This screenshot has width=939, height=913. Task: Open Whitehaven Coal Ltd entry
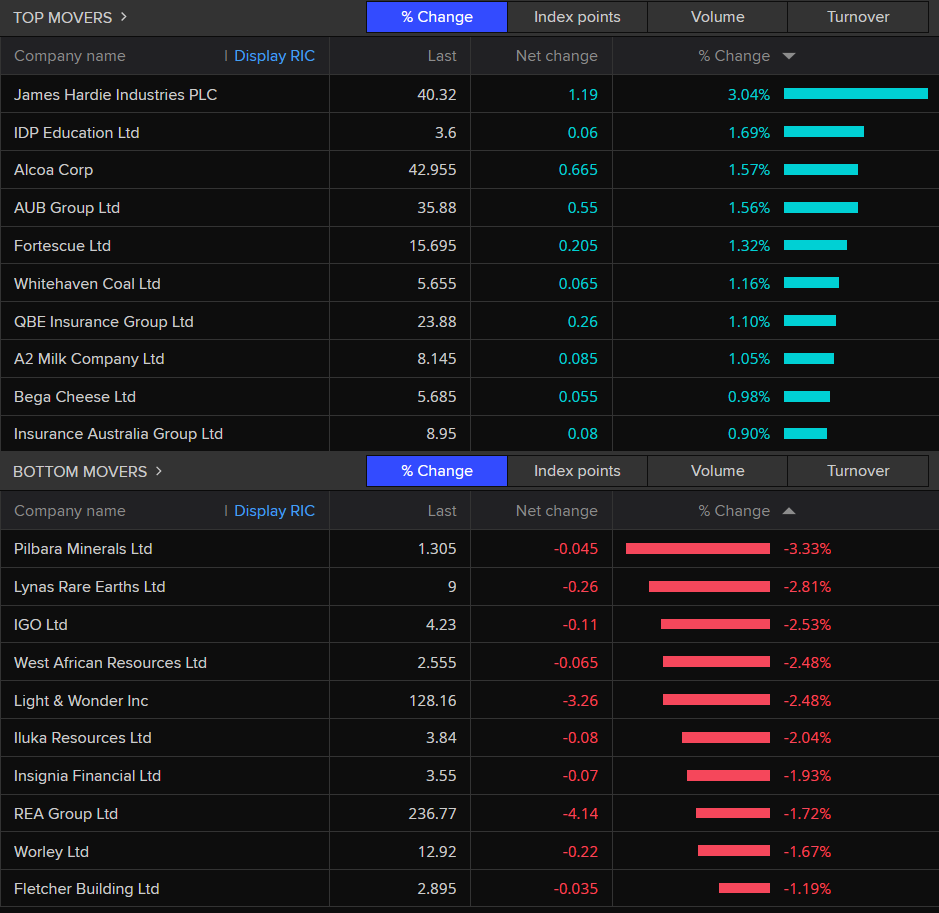[87, 283]
